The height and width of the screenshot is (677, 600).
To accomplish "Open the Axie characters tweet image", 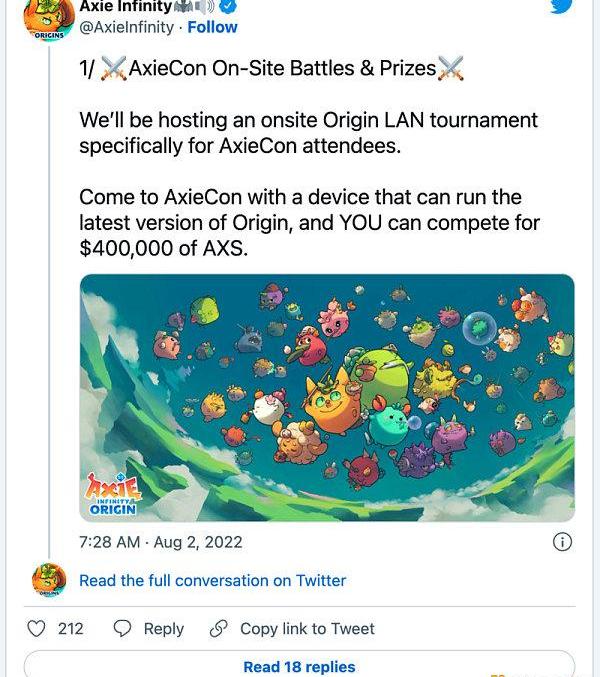I will 327,397.
